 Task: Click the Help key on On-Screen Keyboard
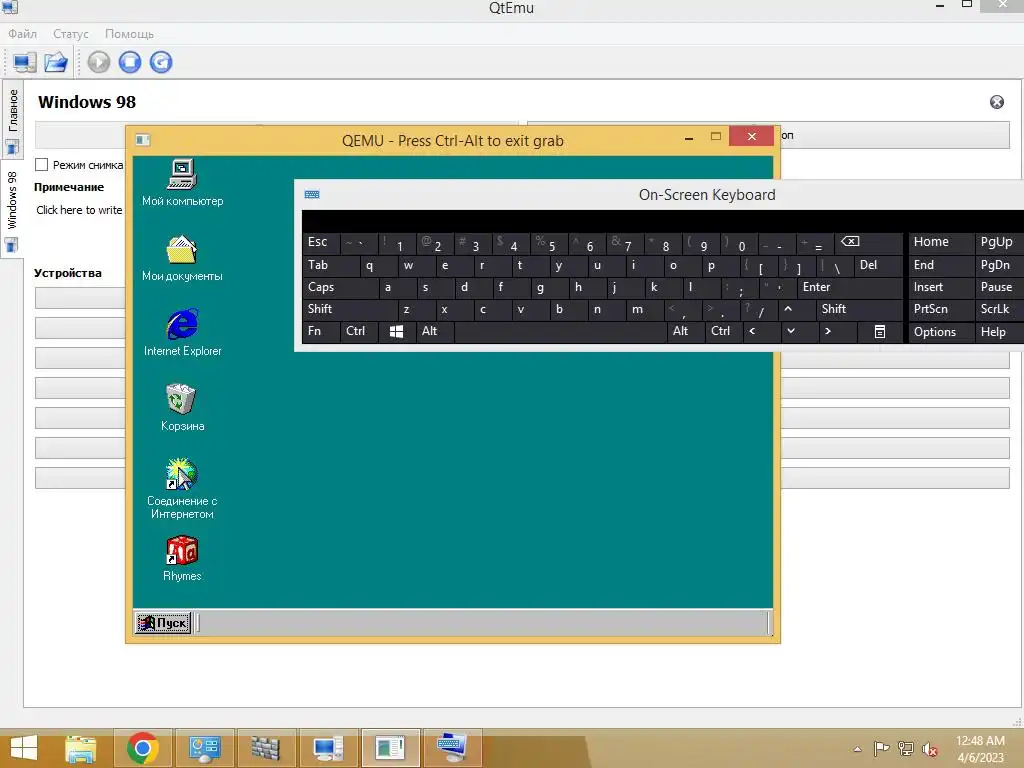click(x=1000, y=332)
